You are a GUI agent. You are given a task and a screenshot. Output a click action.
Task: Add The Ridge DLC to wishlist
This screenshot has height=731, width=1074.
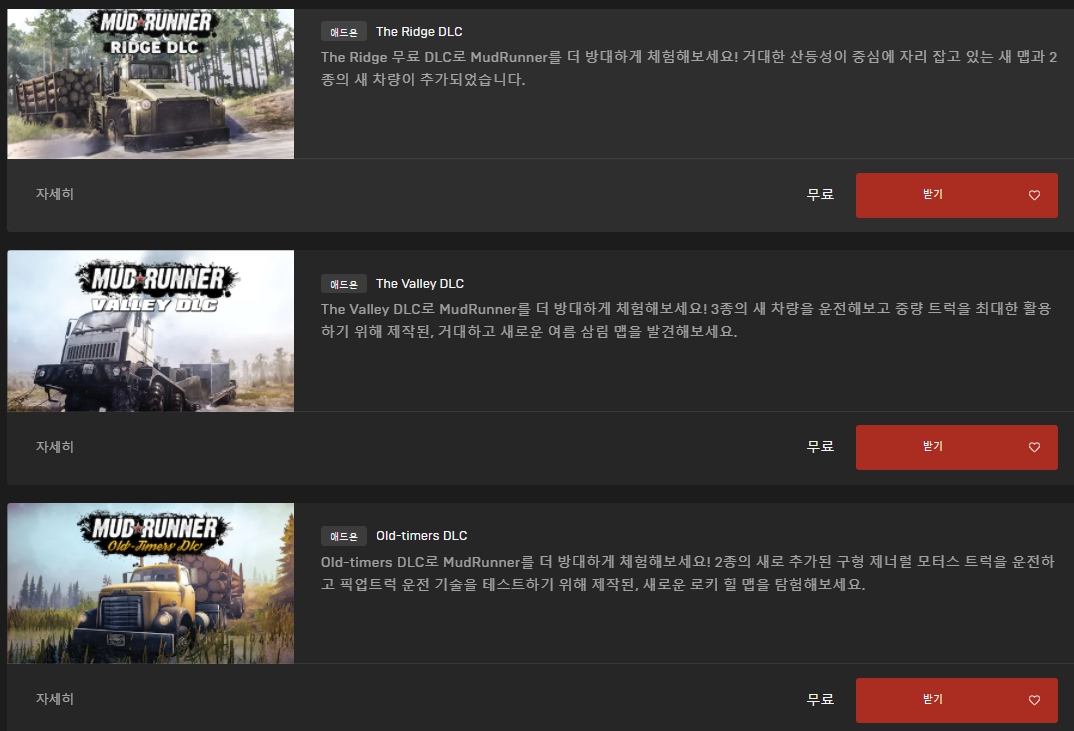coord(1034,195)
